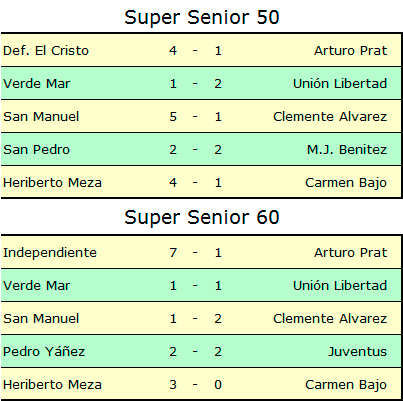Select Heriberto Meza in Super Senior 50

(52, 183)
